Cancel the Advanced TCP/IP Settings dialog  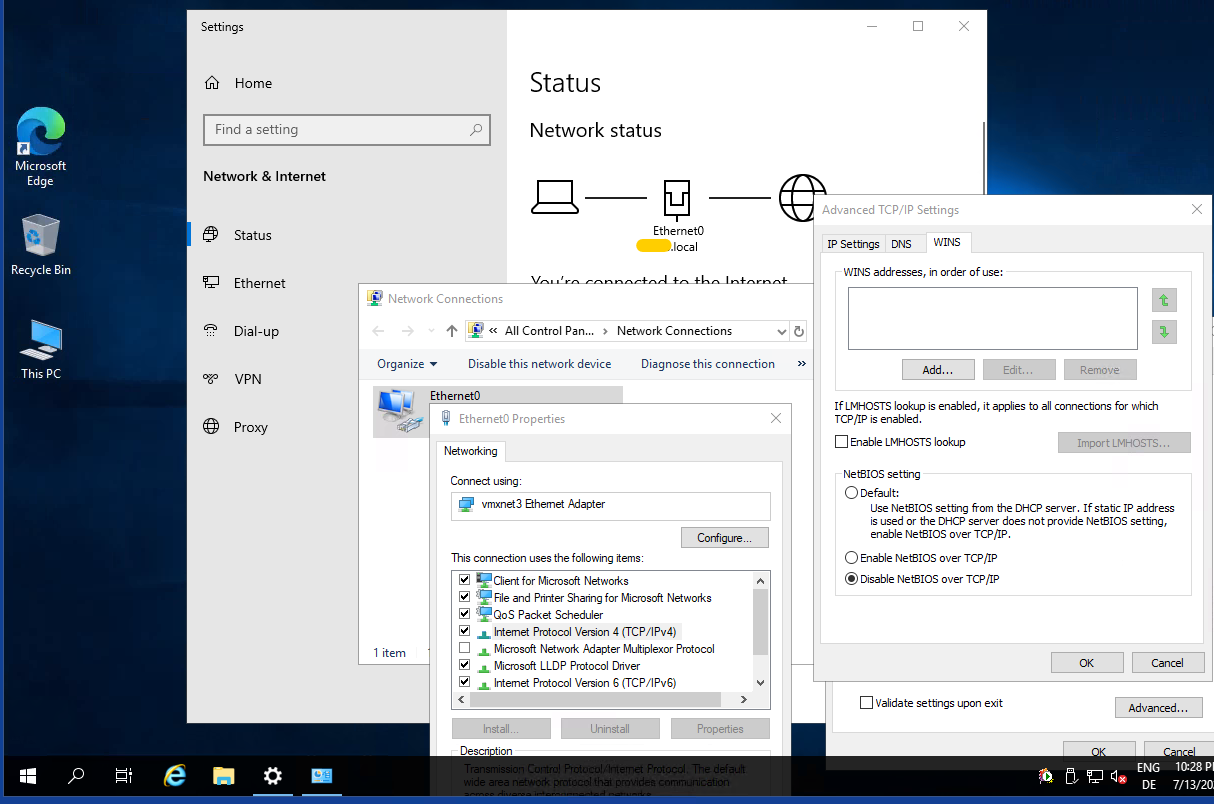coord(1167,662)
